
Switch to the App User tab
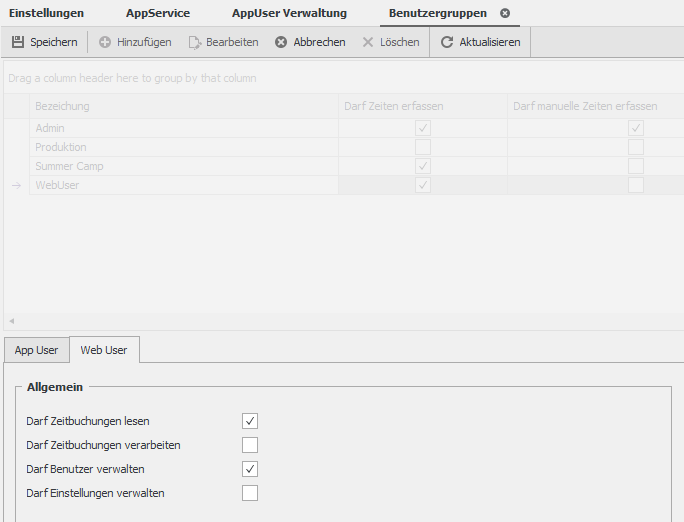coord(36,350)
